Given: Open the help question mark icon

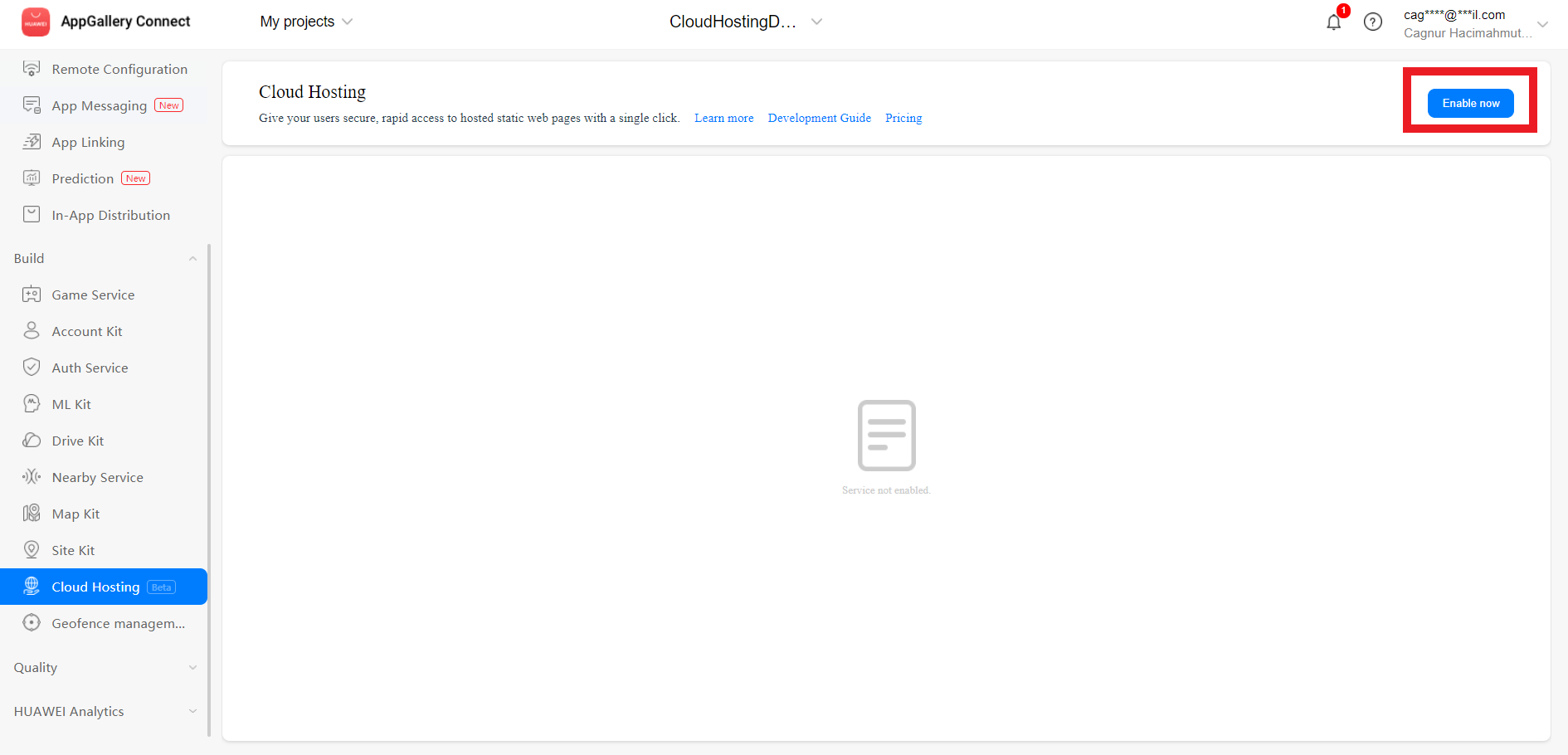Looking at the screenshot, I should coord(1373,22).
